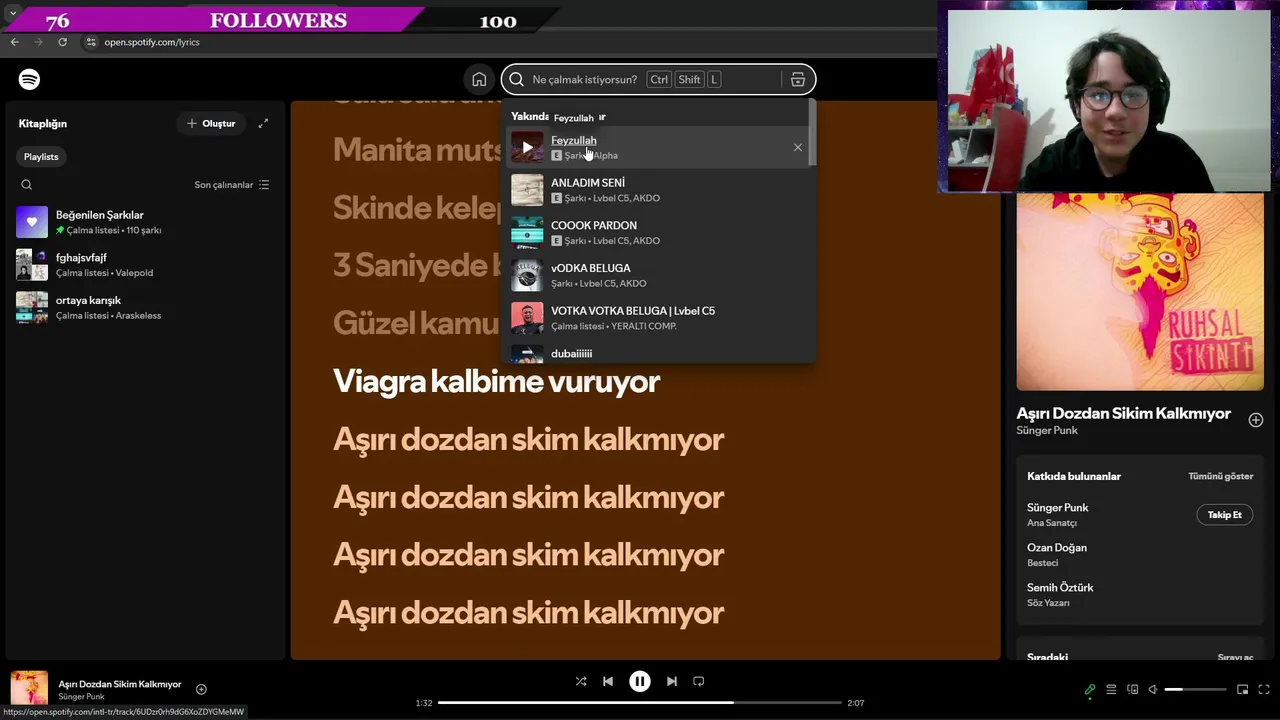Expand the library with the arrows icon
This screenshot has width=1280, height=720.
tap(263, 123)
